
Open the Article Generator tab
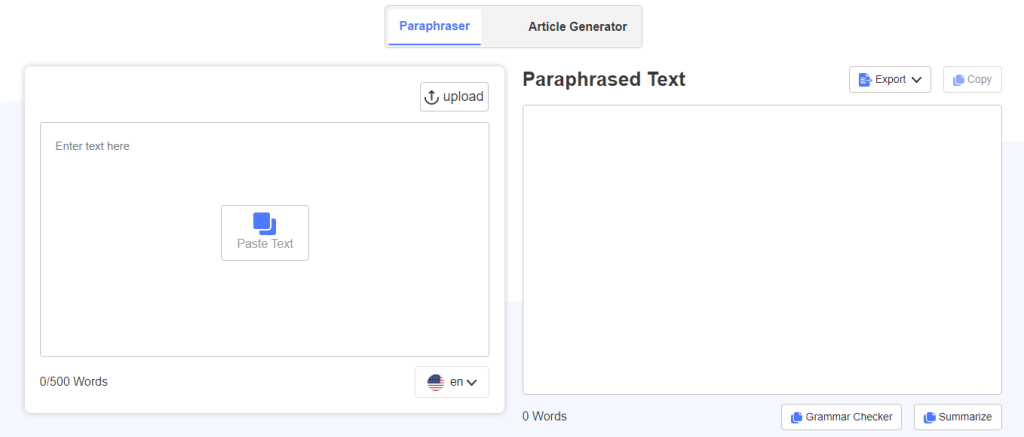pyautogui.click(x=577, y=27)
